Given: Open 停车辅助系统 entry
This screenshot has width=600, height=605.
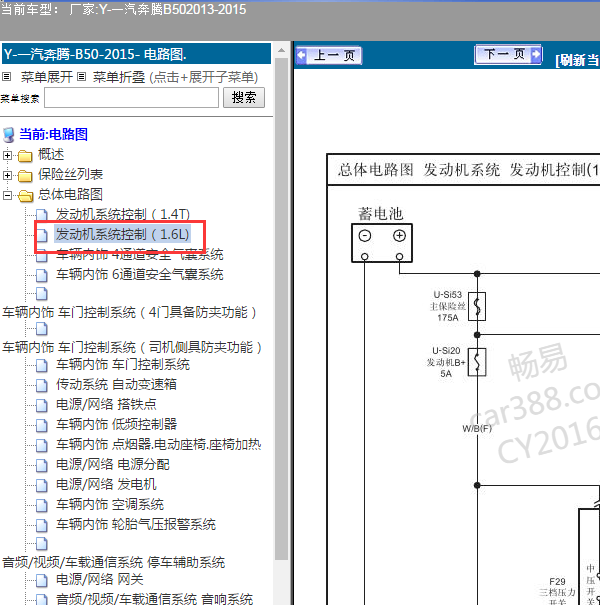Looking at the screenshot, I should tap(113, 562).
